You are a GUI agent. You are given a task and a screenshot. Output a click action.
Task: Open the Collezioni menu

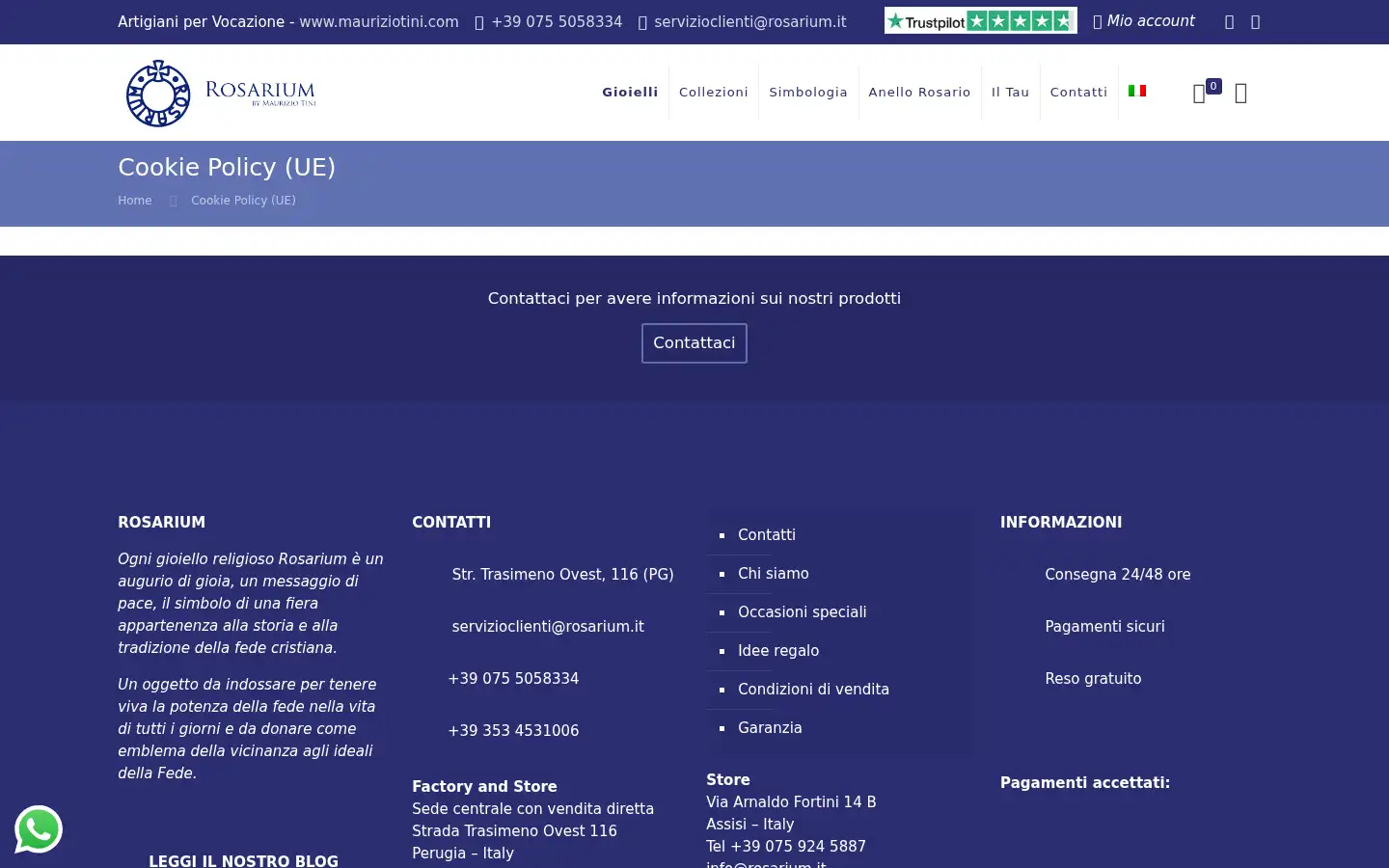click(714, 93)
